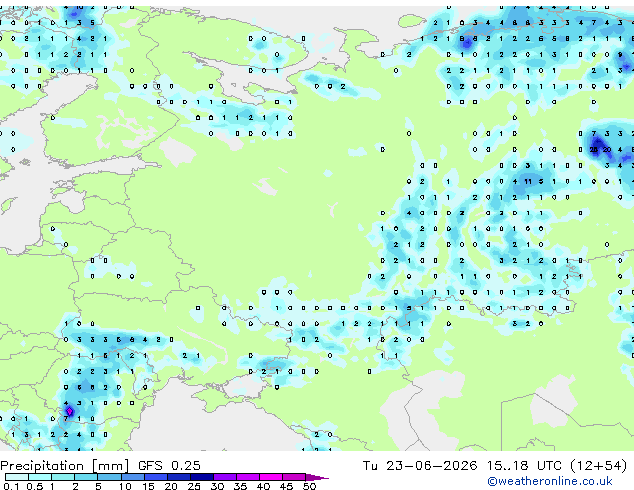Click the purple arrow tip above 50

click(317, 477)
